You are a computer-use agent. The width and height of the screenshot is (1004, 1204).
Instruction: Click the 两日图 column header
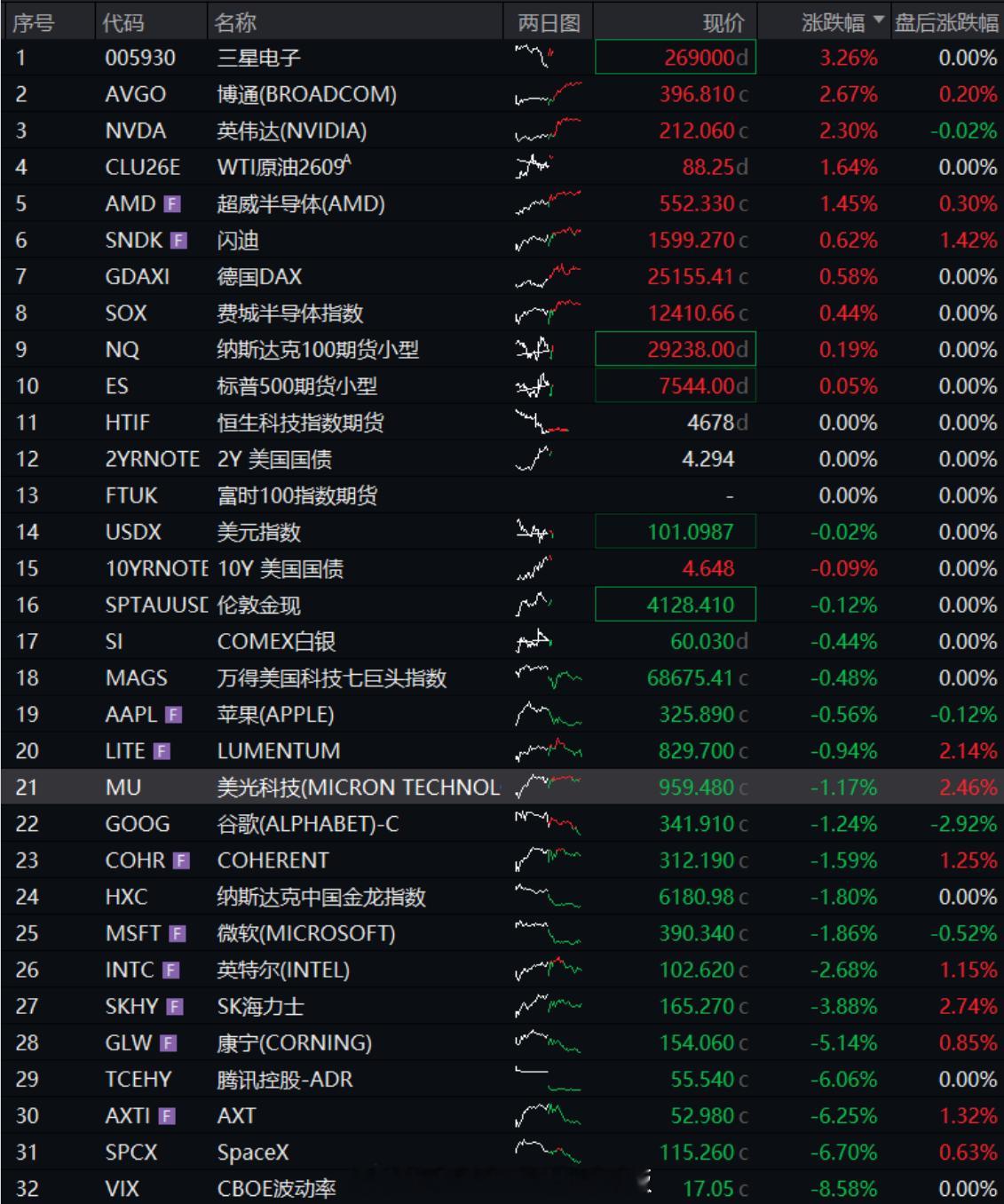tap(549, 22)
